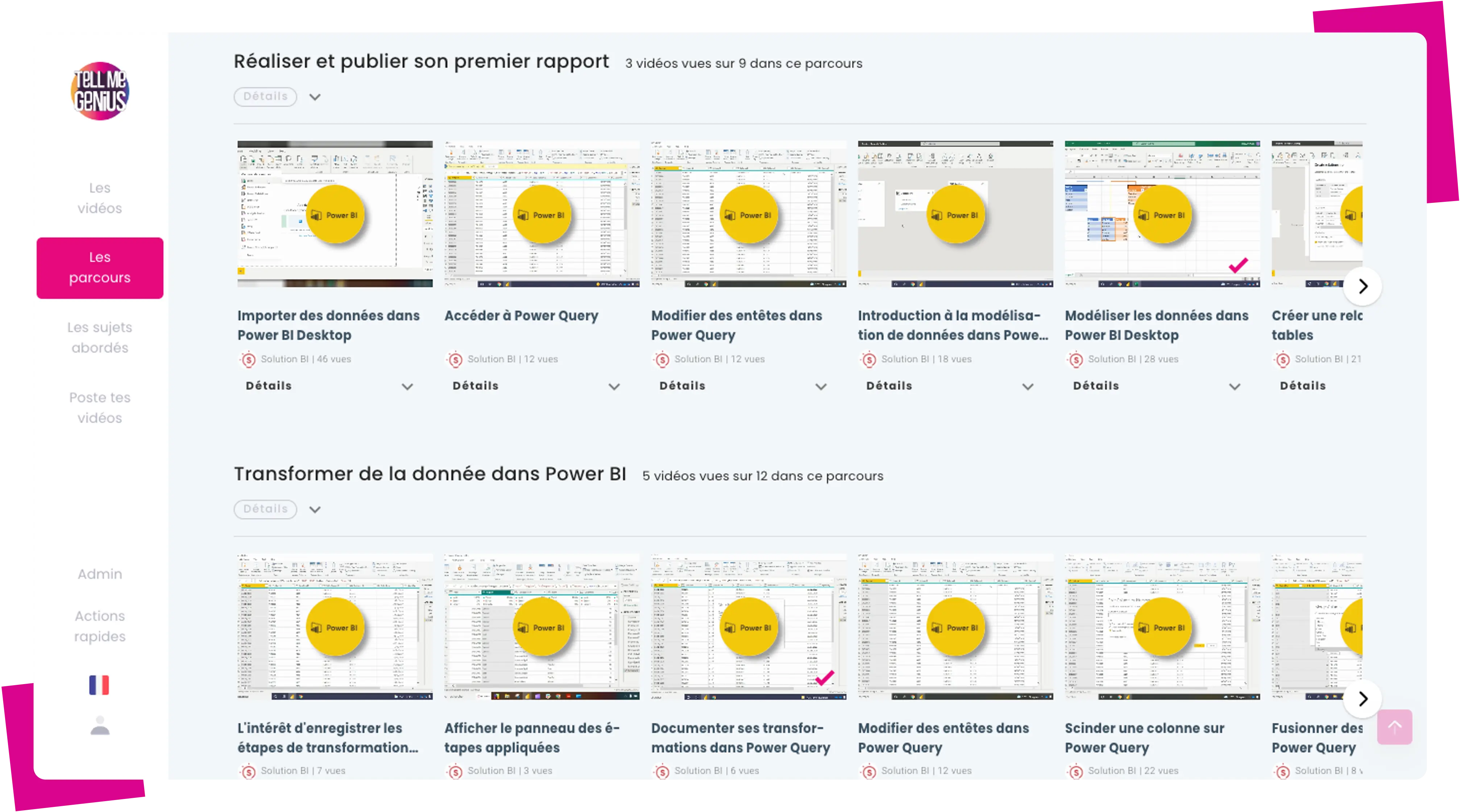Image resolution: width=1460 pixels, height=812 pixels.
Task: Open Accéder à Power Query title link
Action: coord(522,316)
